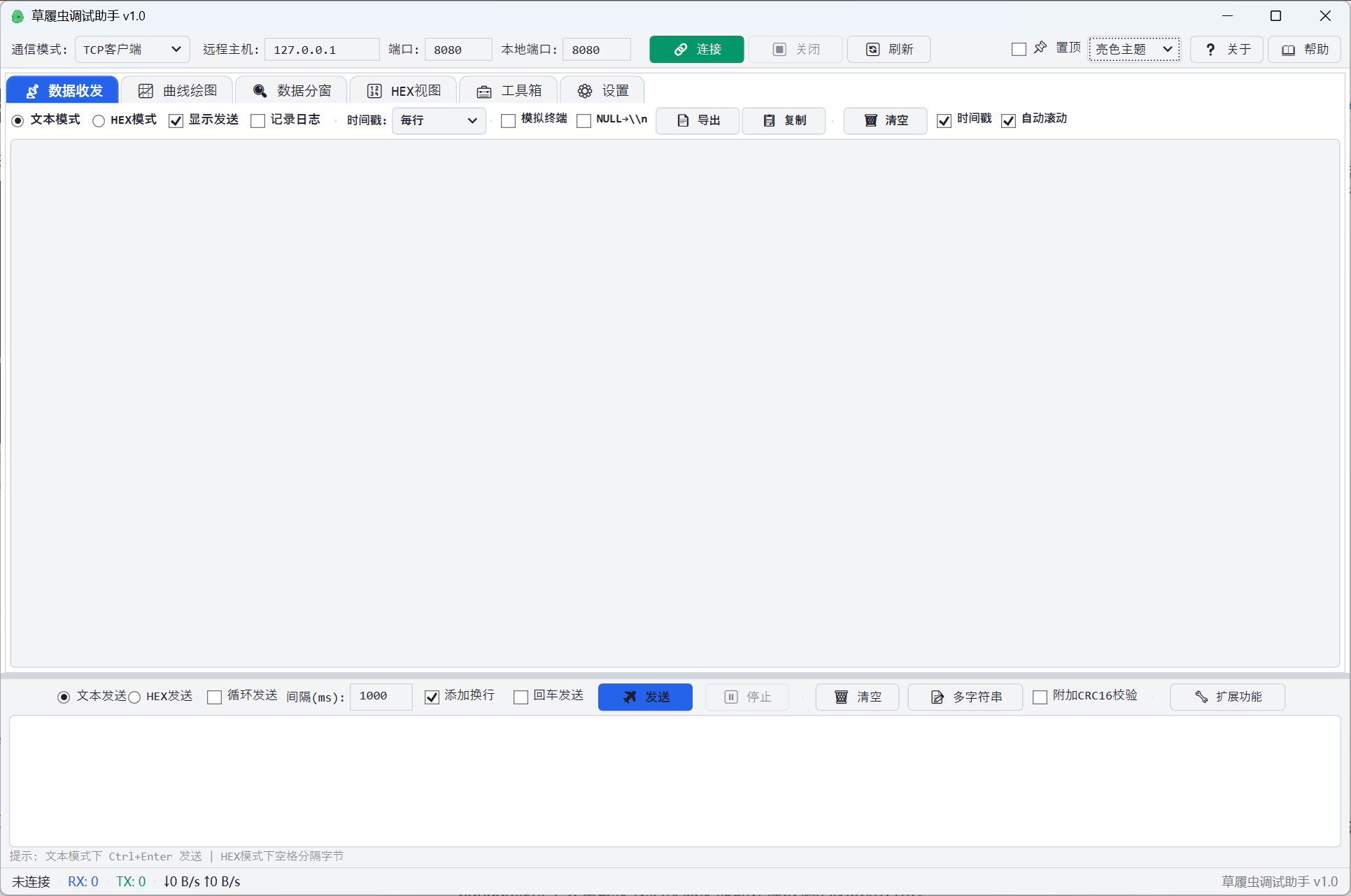Switch to the 数据分窗 tab
Screen dimensions: 1351x896
291,91
